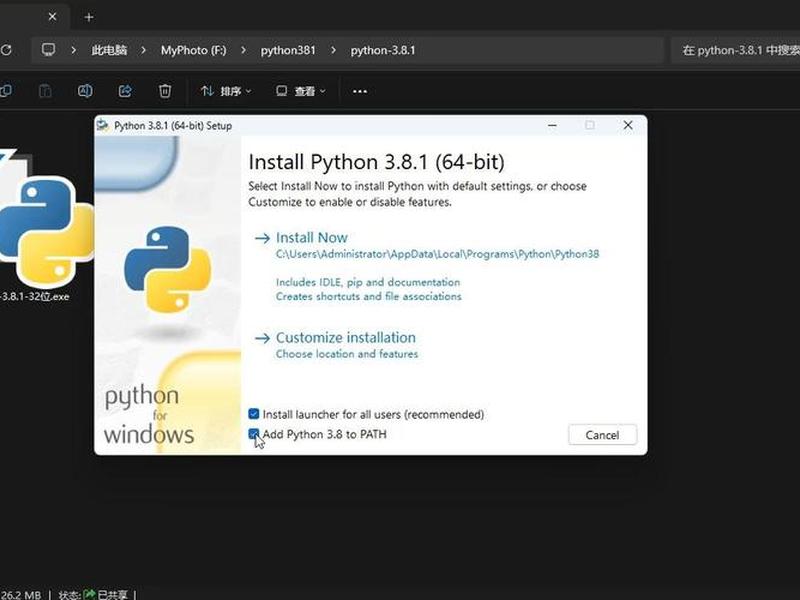Refresh the Explorer folder view
The height and width of the screenshot is (600, 800).
[x=6, y=50]
